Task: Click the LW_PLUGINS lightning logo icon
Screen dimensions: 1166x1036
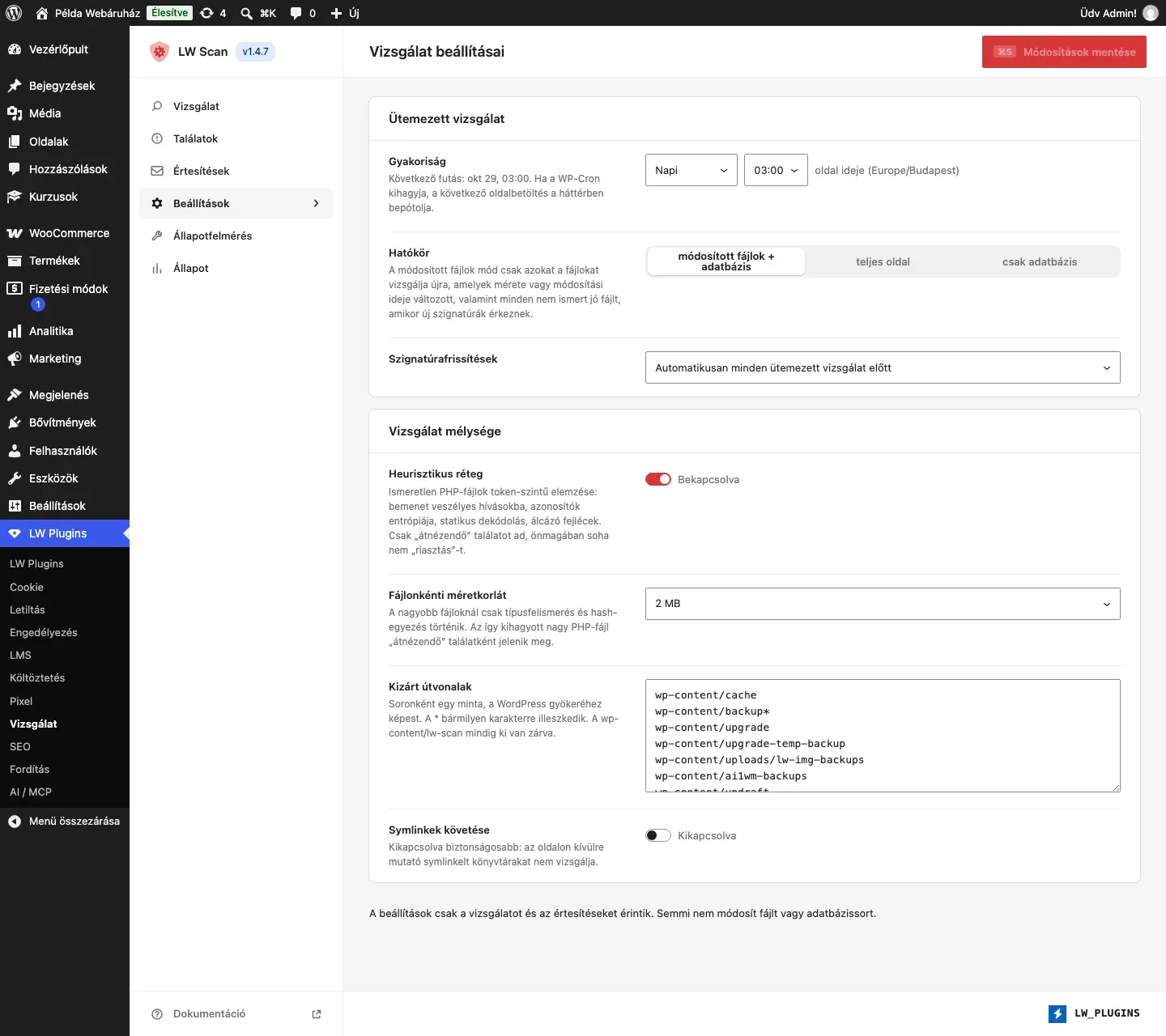Action: 1057,1013
